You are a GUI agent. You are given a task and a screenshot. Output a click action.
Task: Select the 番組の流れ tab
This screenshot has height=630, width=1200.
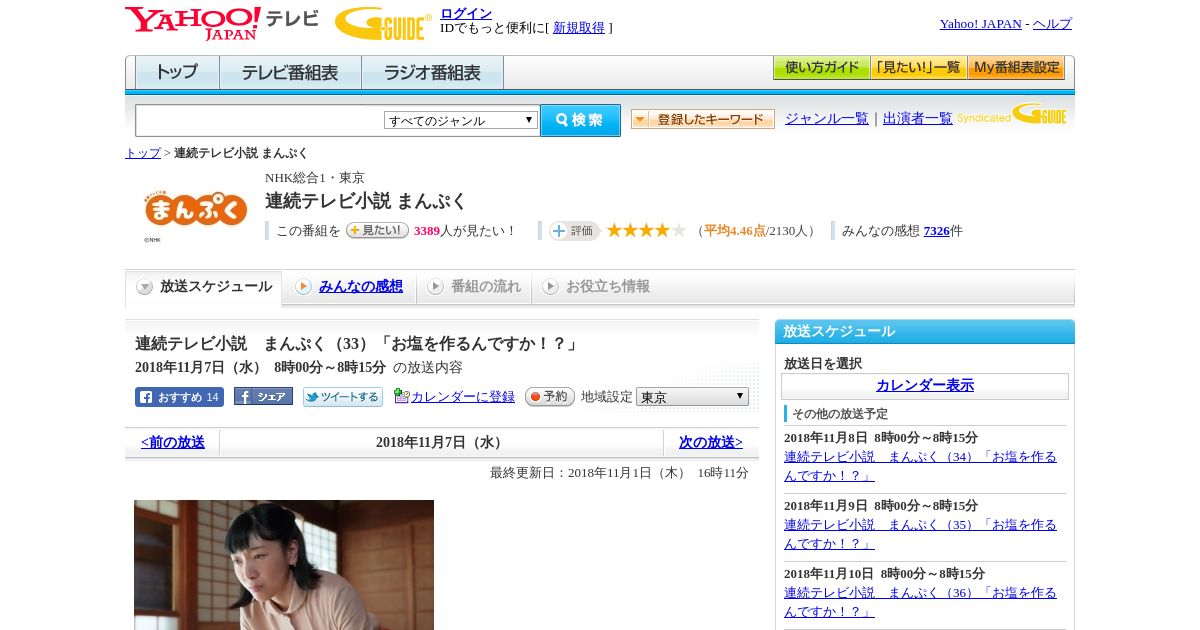click(x=474, y=287)
